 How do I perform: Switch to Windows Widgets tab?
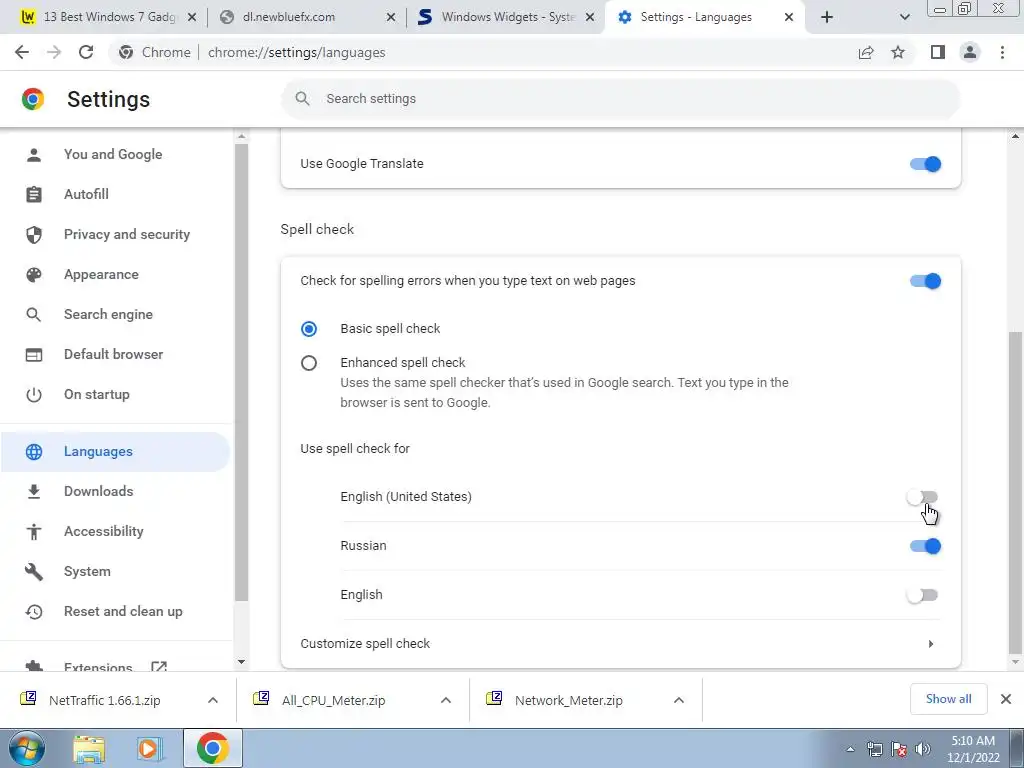505,17
